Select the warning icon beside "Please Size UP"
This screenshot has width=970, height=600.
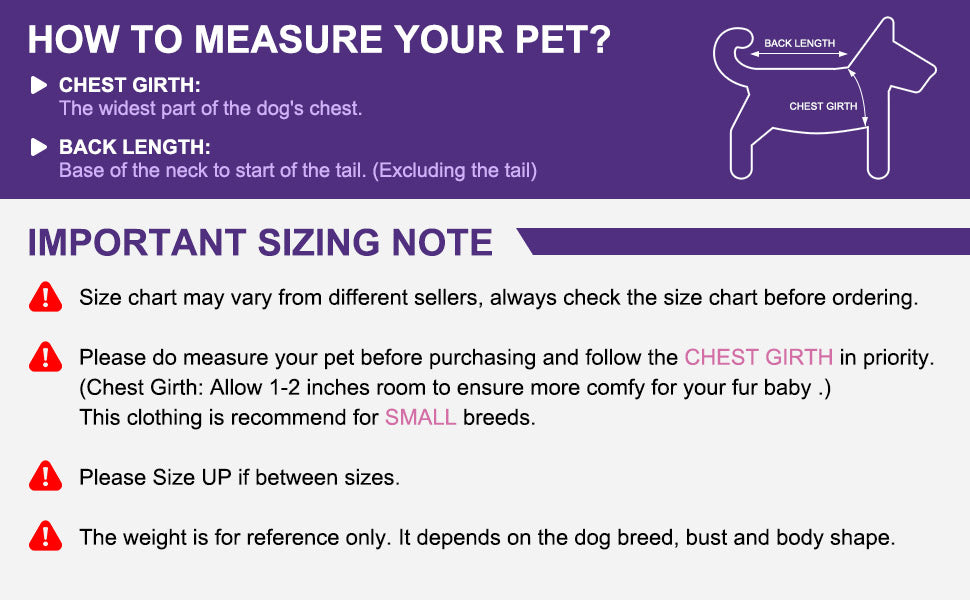pos(45,476)
